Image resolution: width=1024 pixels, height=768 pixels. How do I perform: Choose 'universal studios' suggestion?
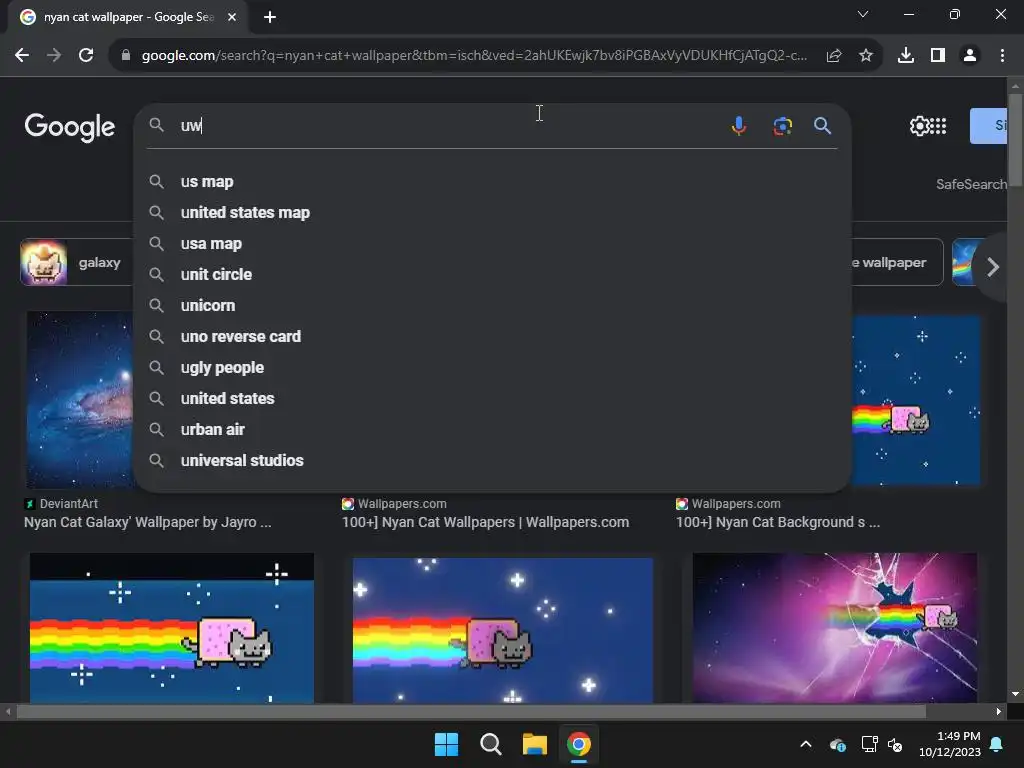(492, 460)
